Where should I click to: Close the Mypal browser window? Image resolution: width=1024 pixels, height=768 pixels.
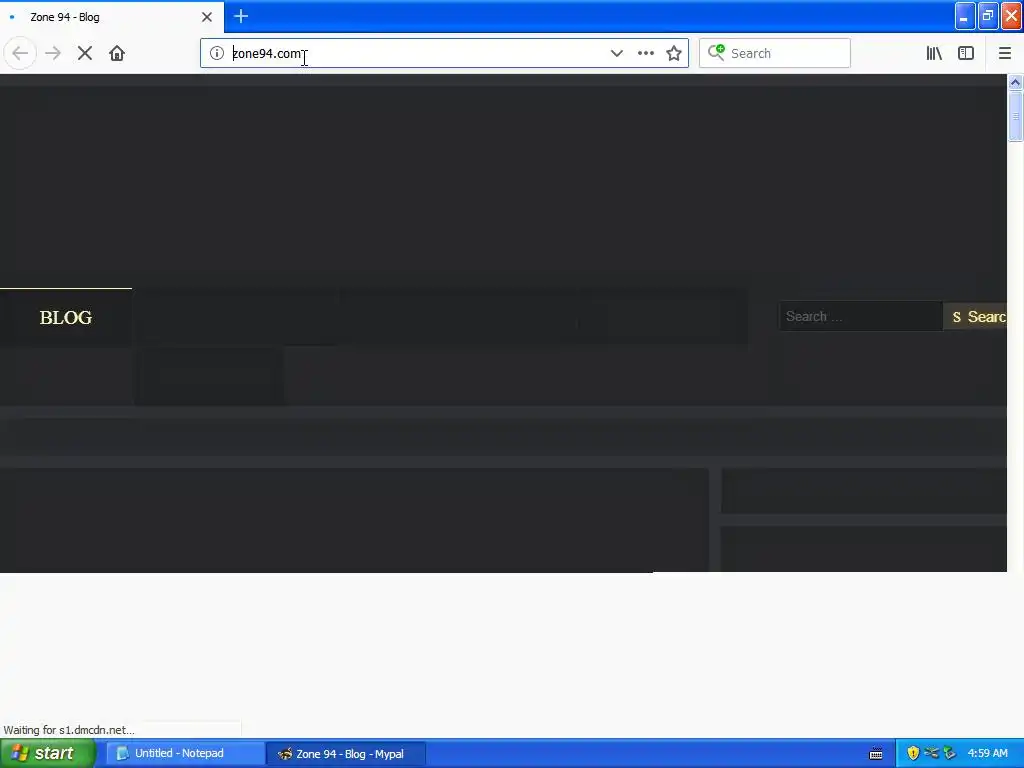click(x=1012, y=16)
